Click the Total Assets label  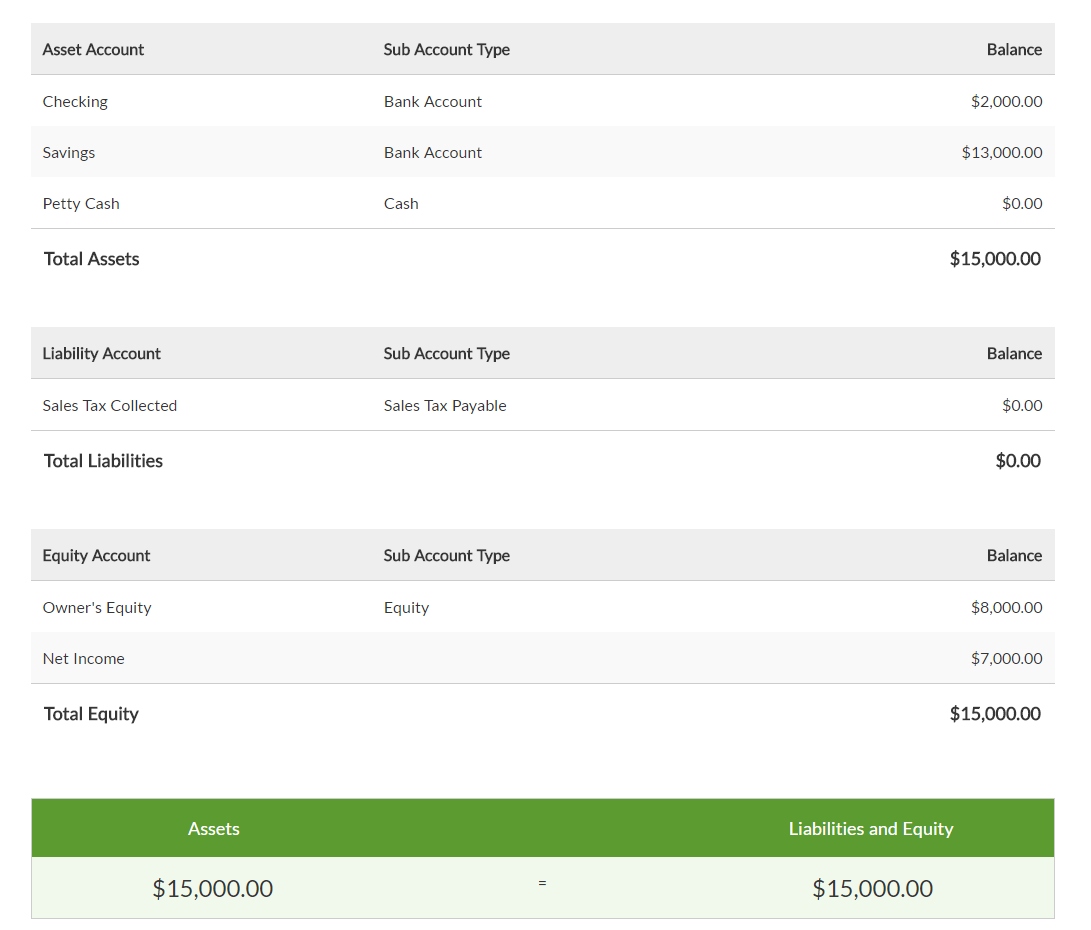pyautogui.click(x=92, y=259)
